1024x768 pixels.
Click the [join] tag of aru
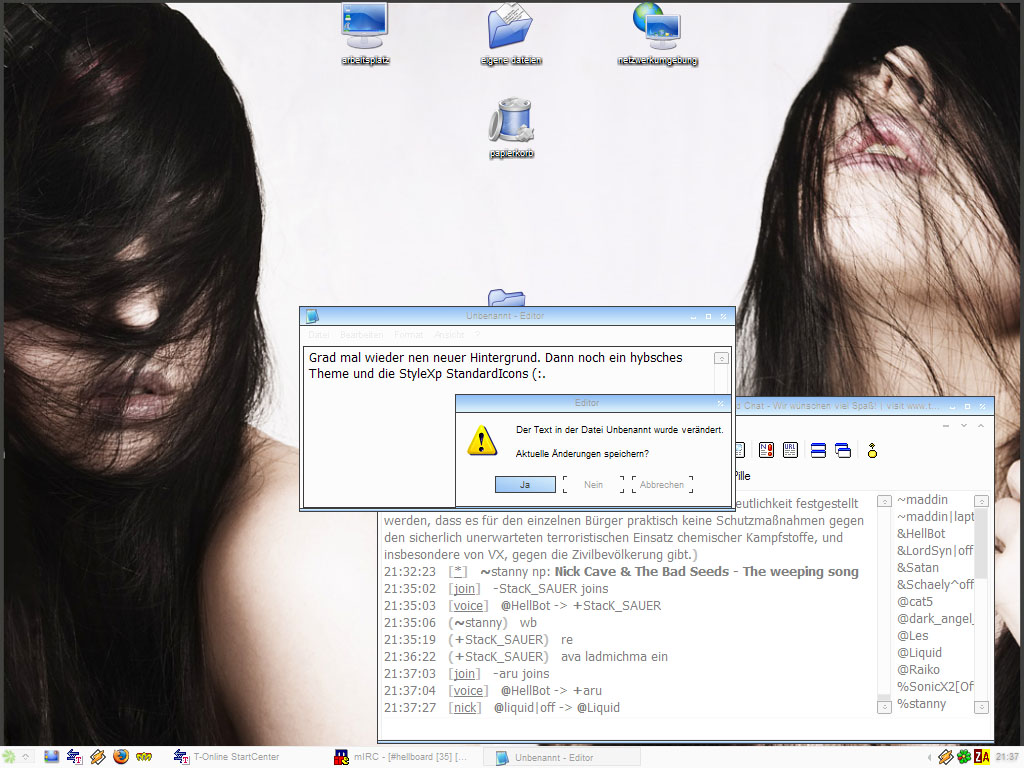tap(464, 674)
